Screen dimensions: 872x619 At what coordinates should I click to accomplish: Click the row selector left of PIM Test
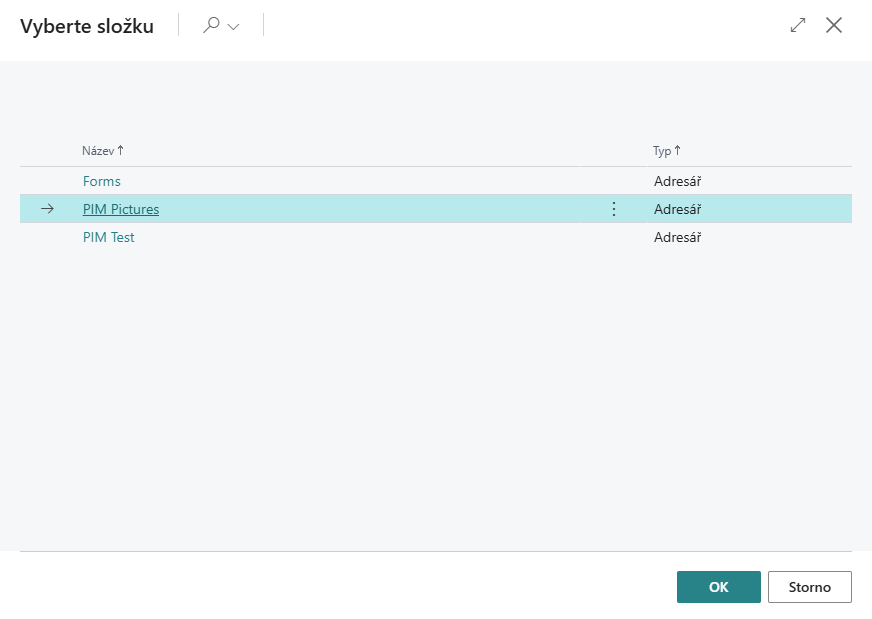(47, 237)
